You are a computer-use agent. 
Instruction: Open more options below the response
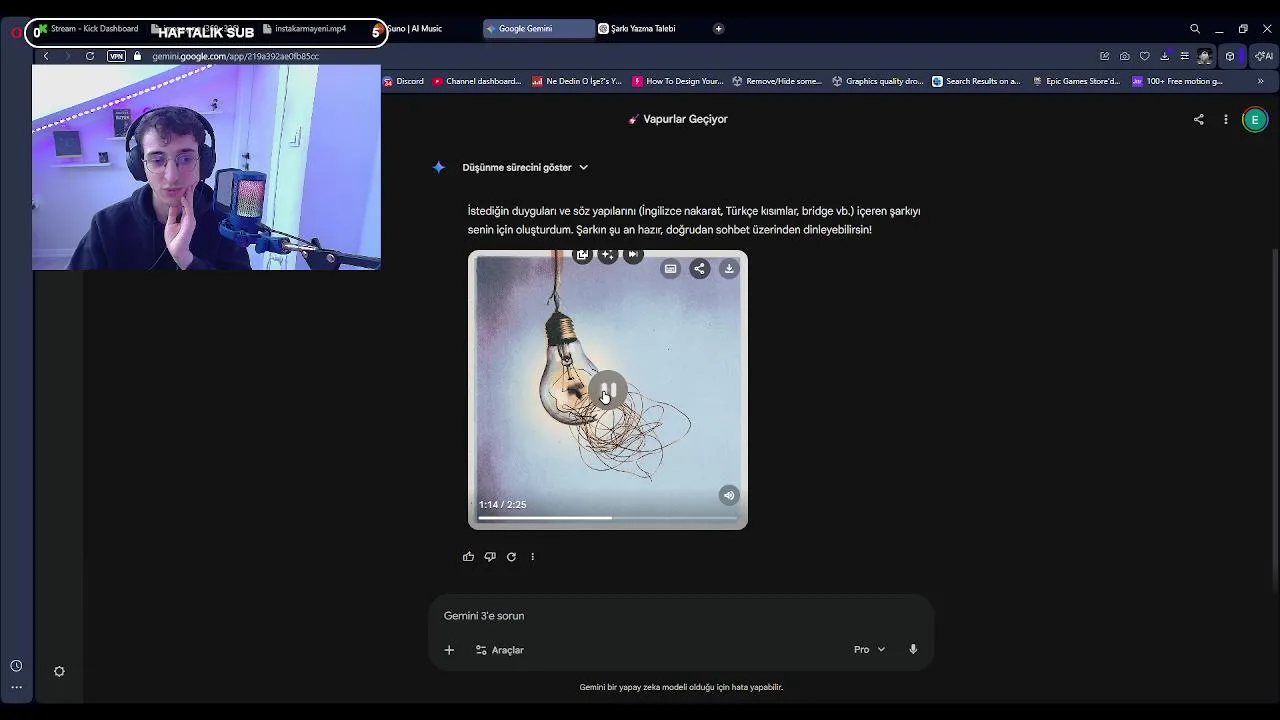[532, 556]
